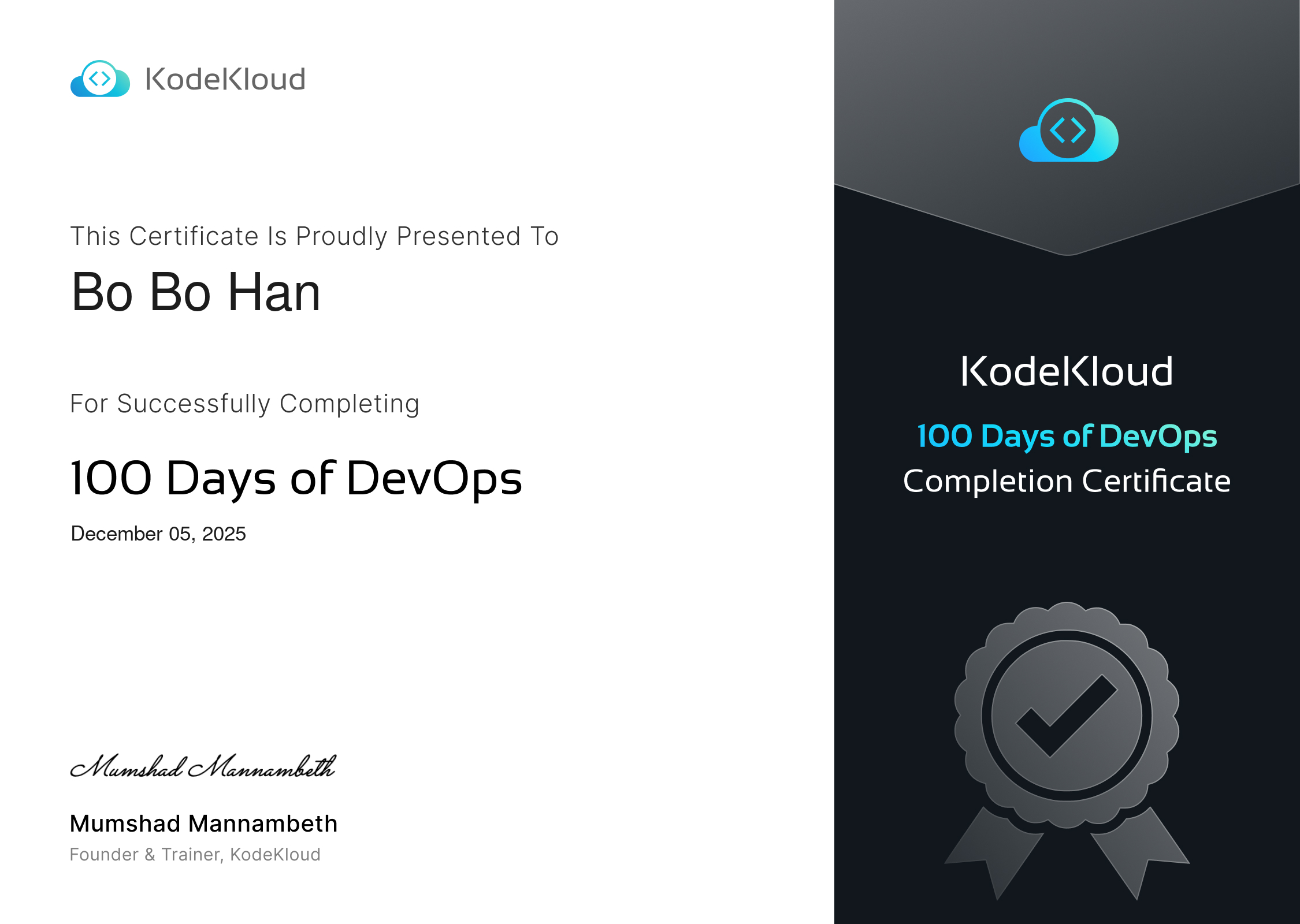The width and height of the screenshot is (1300, 924).
Task: Click the code brackets in dark panel logo
Action: pos(1067,130)
